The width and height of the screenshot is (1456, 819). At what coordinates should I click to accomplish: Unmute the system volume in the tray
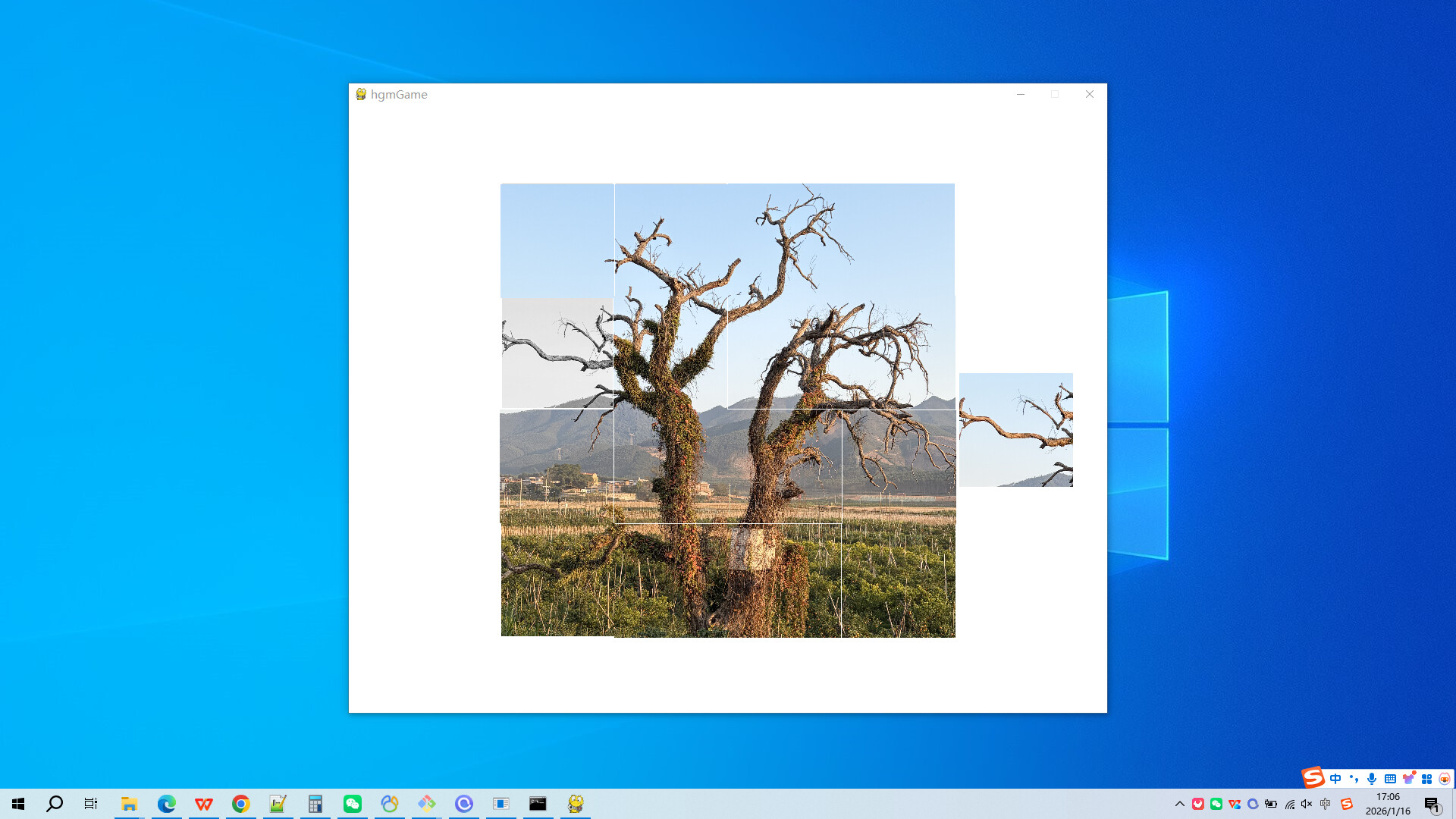(1305, 804)
